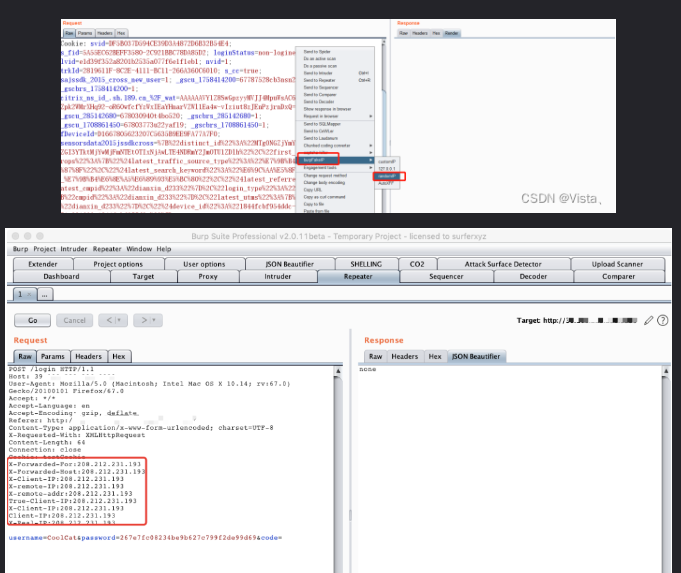
Task: Open the JSON Beautifier tool tab in top row
Action: tap(290, 264)
